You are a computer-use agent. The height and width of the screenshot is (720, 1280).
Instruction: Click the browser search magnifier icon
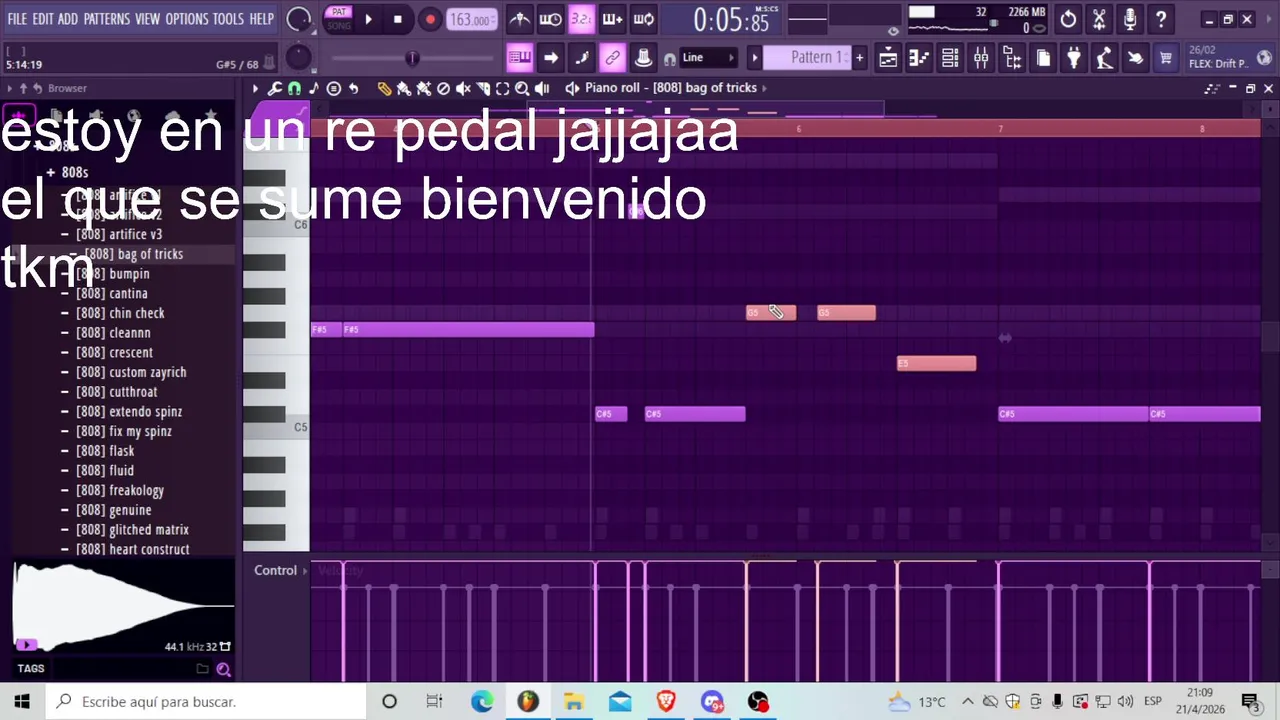coord(223,669)
